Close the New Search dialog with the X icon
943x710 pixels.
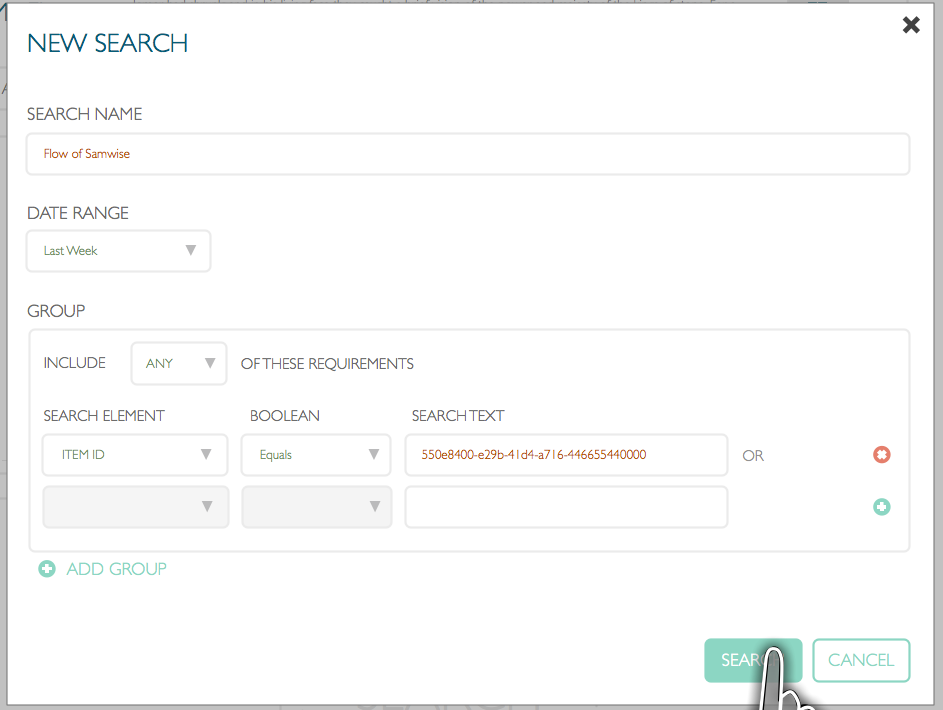coord(910,25)
